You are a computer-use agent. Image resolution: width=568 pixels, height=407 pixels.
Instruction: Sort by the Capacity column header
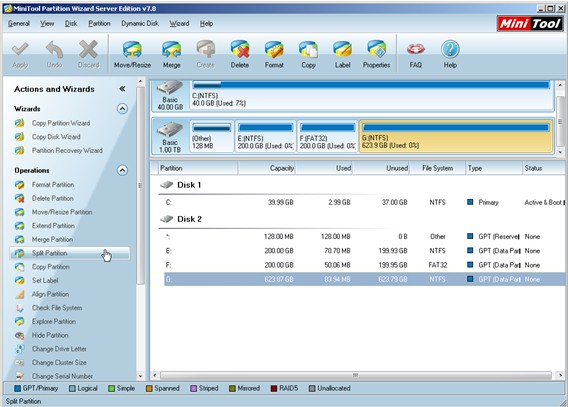pos(267,168)
